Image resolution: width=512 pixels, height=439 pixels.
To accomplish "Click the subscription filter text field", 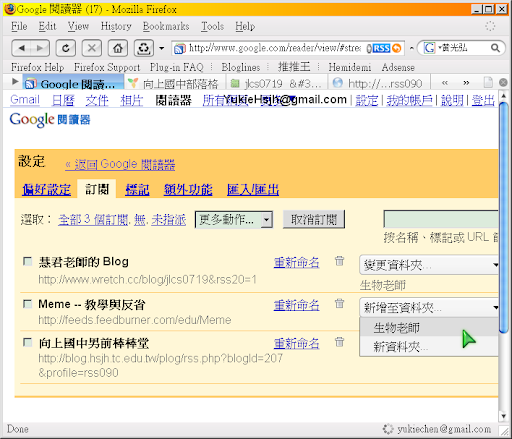I will point(441,219).
